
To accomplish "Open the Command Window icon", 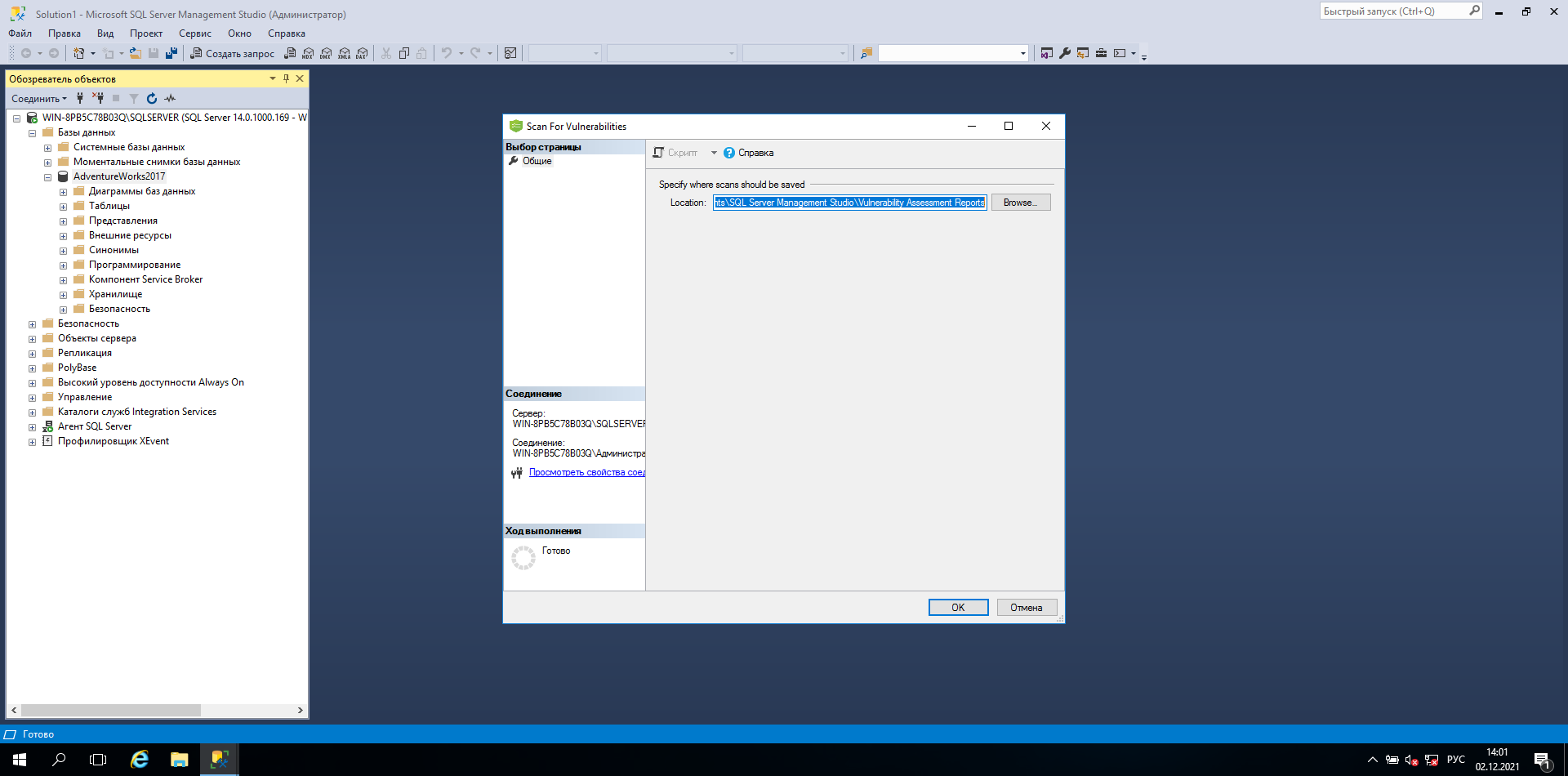I will (1120, 53).
